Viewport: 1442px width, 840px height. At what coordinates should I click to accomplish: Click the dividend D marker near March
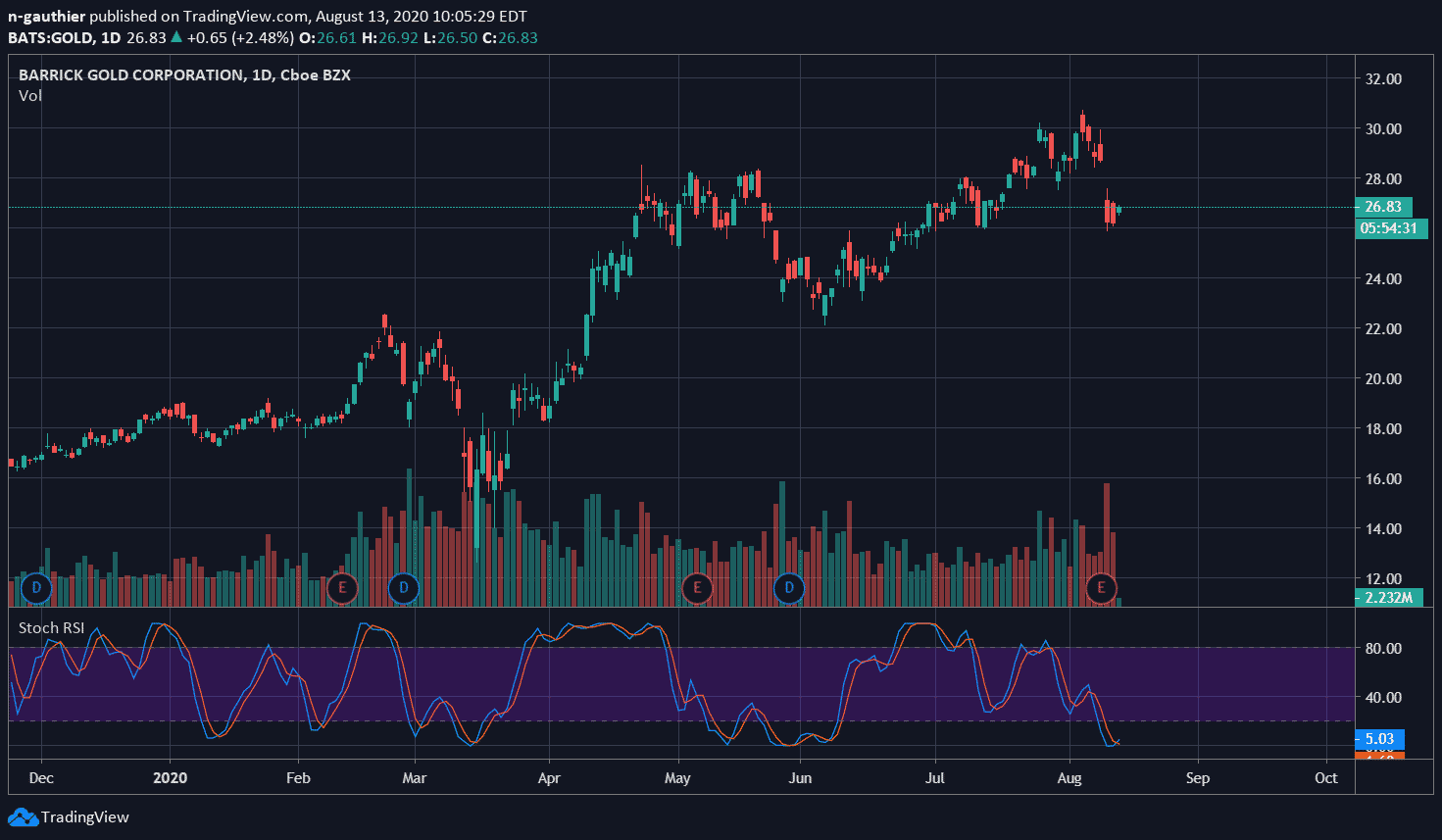[403, 588]
